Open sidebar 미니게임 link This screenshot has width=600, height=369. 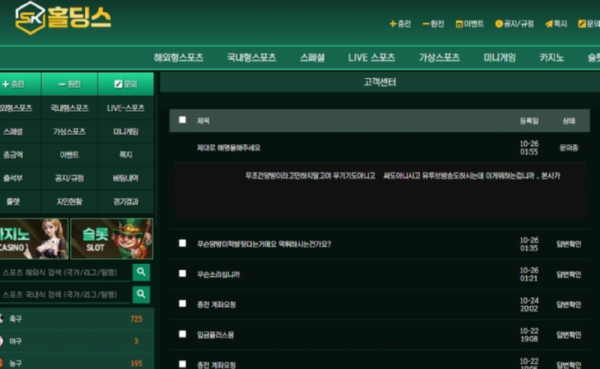point(126,132)
